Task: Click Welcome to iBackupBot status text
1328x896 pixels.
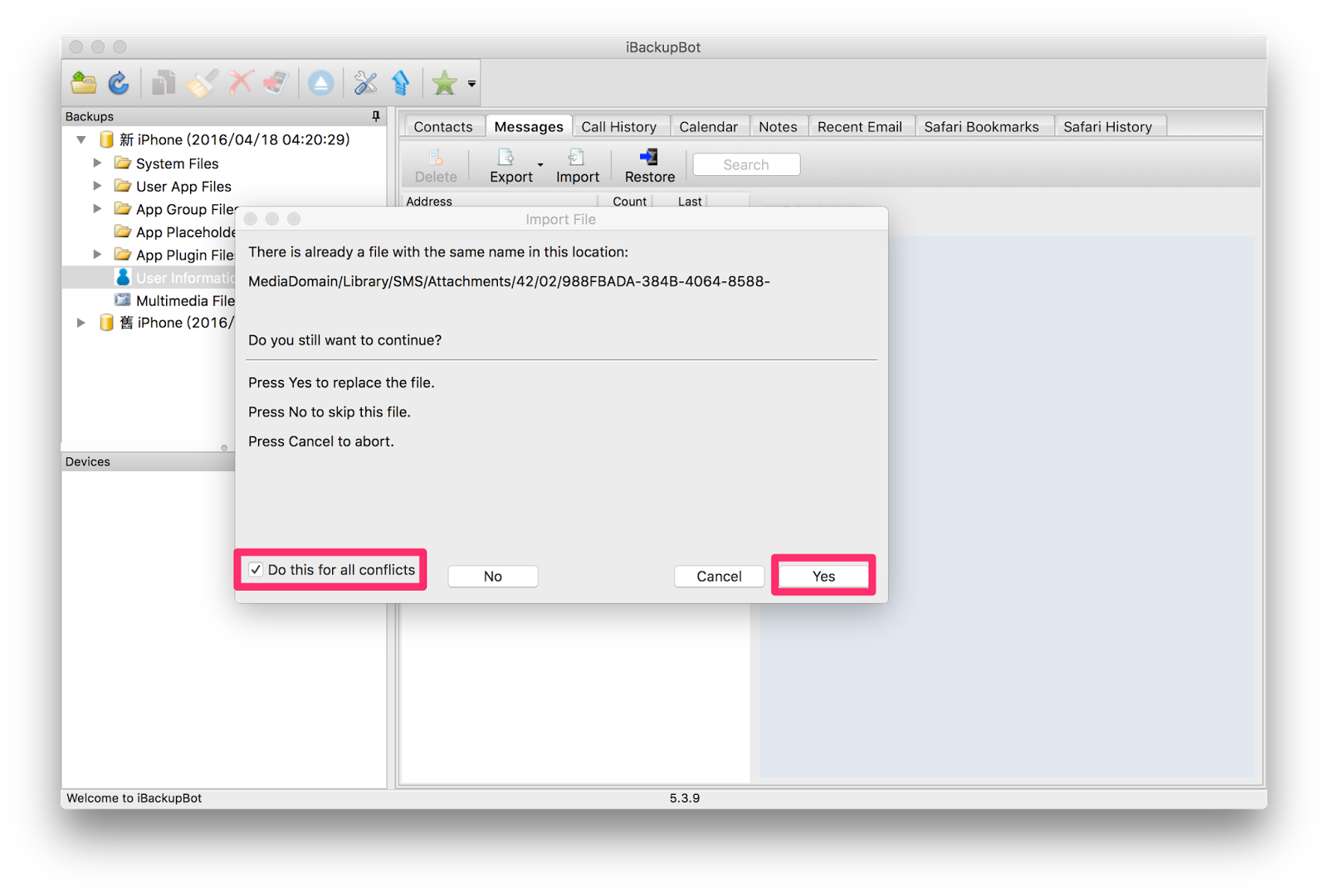Action: tap(134, 798)
